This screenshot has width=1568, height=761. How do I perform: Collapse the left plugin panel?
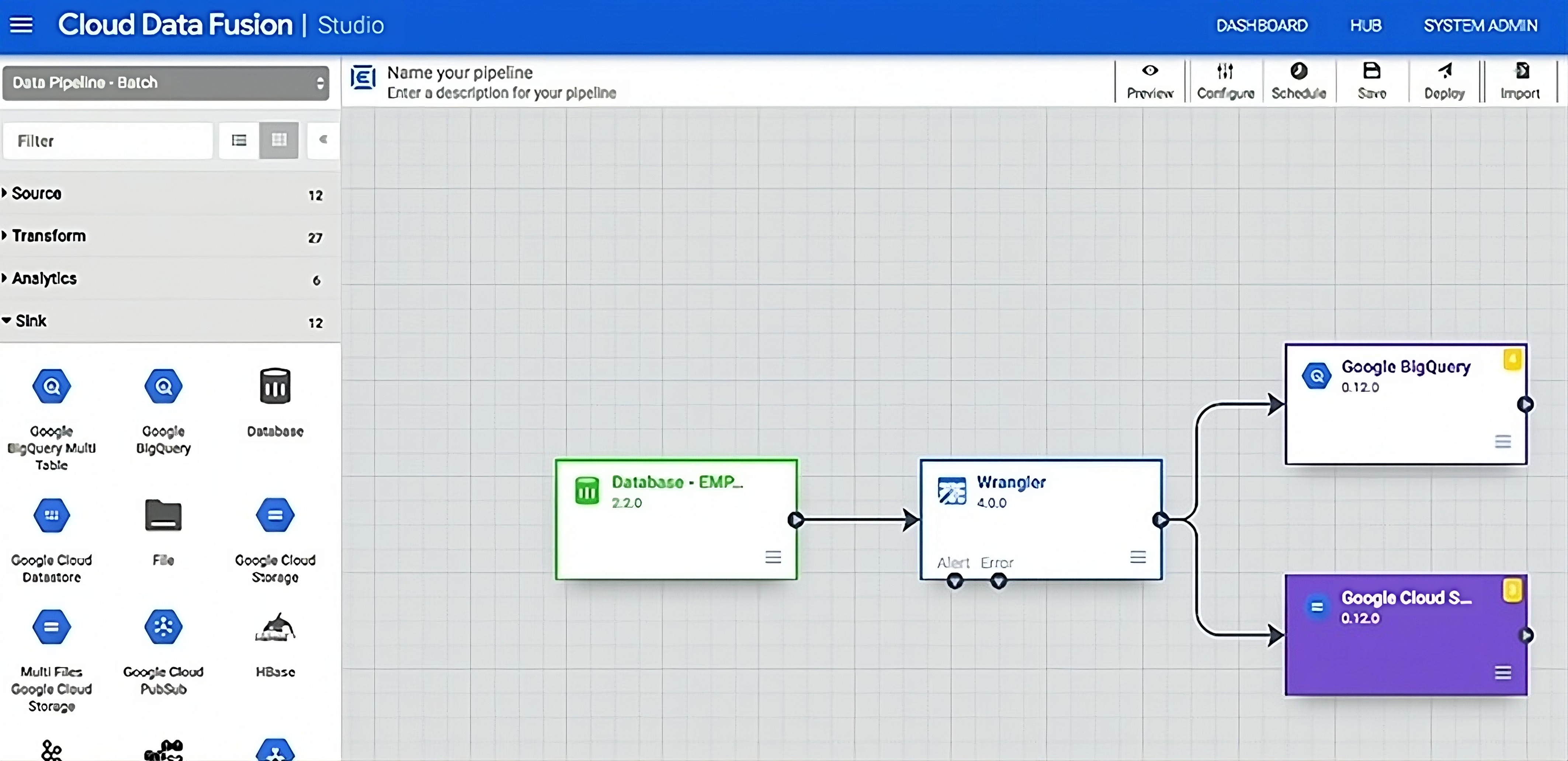coord(323,140)
